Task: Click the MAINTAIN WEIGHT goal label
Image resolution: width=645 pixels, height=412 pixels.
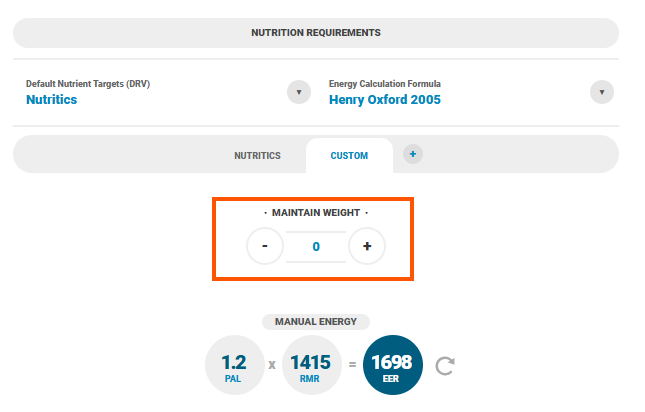Action: pyautogui.click(x=316, y=213)
